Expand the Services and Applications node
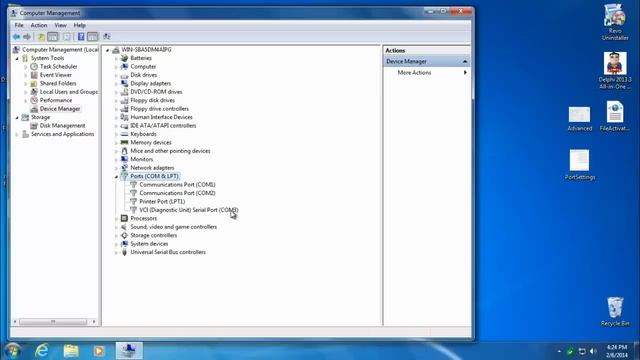This screenshot has height=360, width=640. pyautogui.click(x=17, y=134)
